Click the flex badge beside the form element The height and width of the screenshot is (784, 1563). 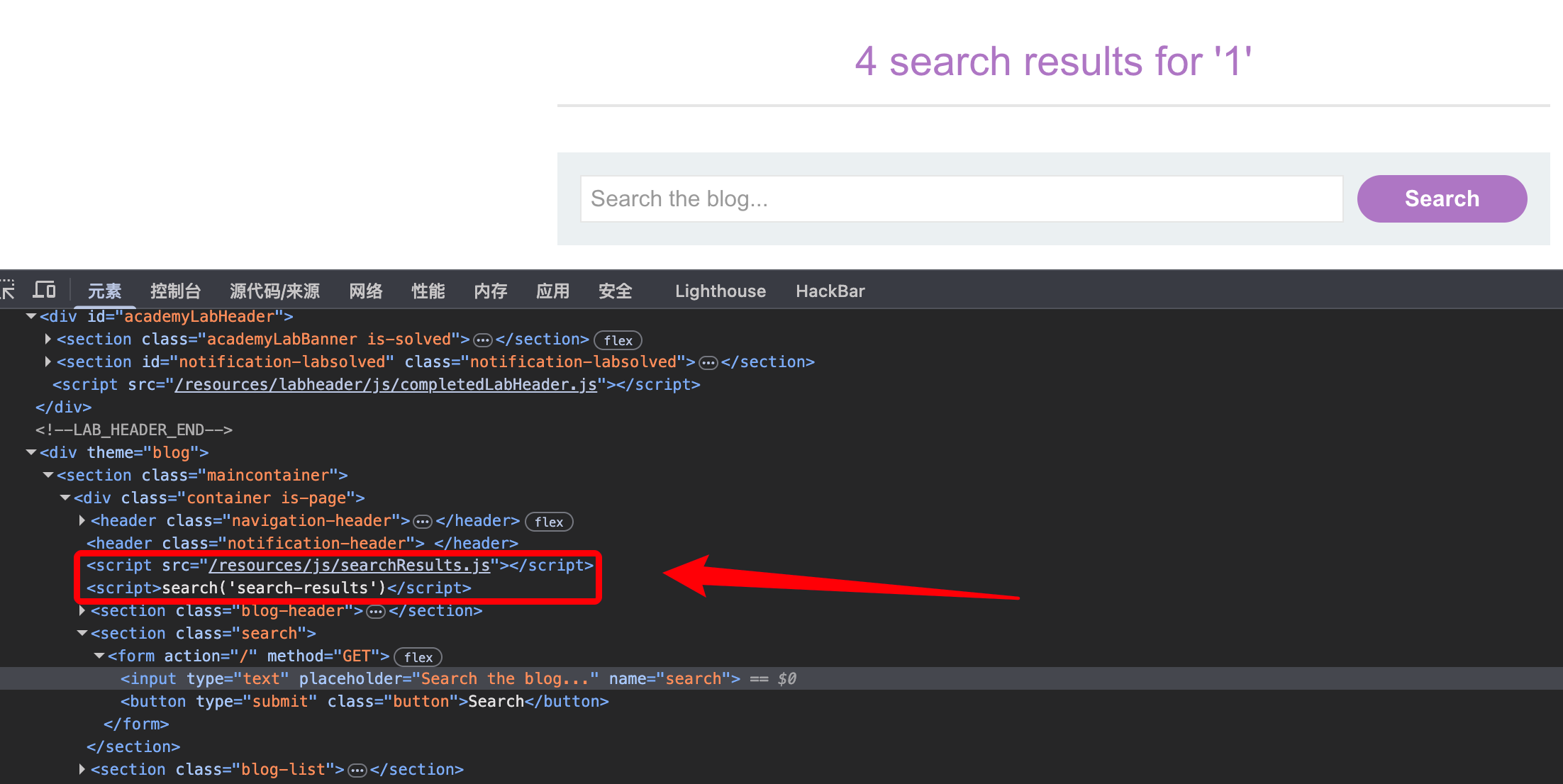(418, 657)
